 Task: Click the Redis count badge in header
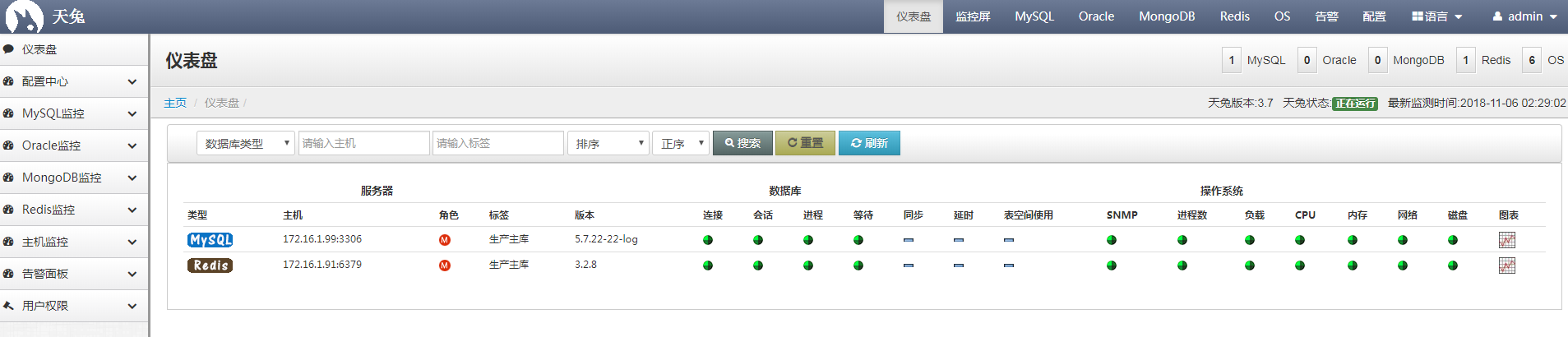(x=1465, y=60)
